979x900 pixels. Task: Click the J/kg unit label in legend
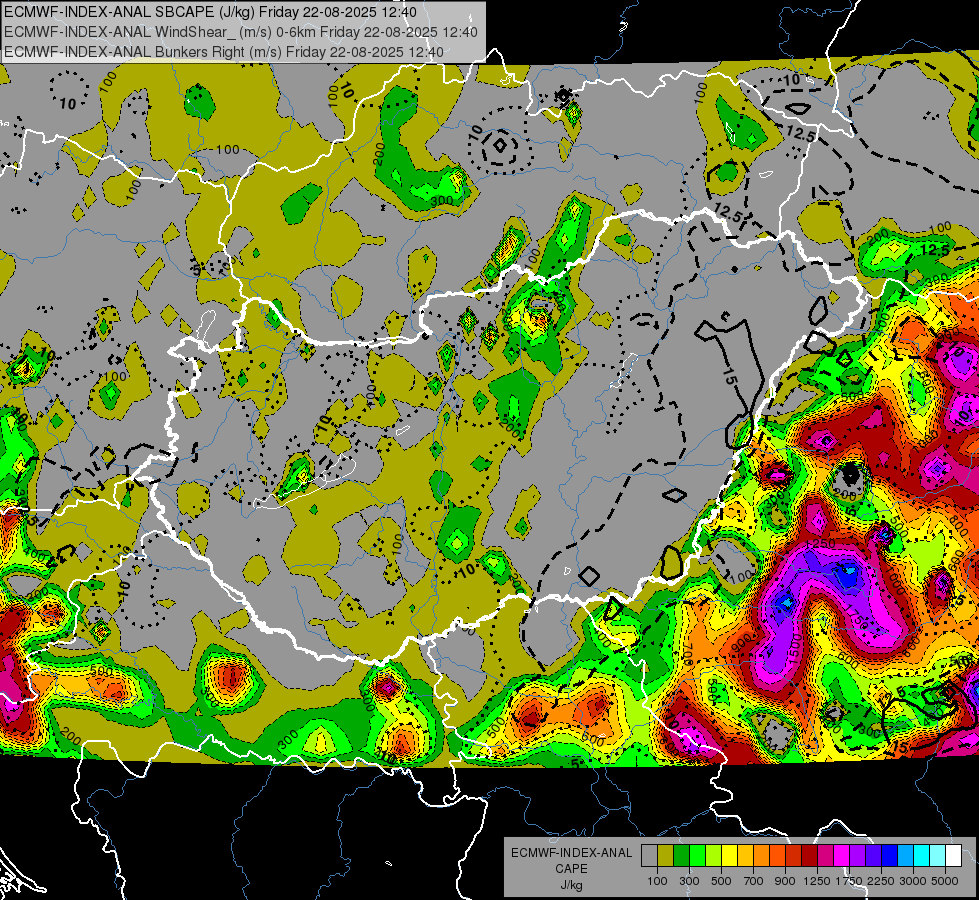571,885
